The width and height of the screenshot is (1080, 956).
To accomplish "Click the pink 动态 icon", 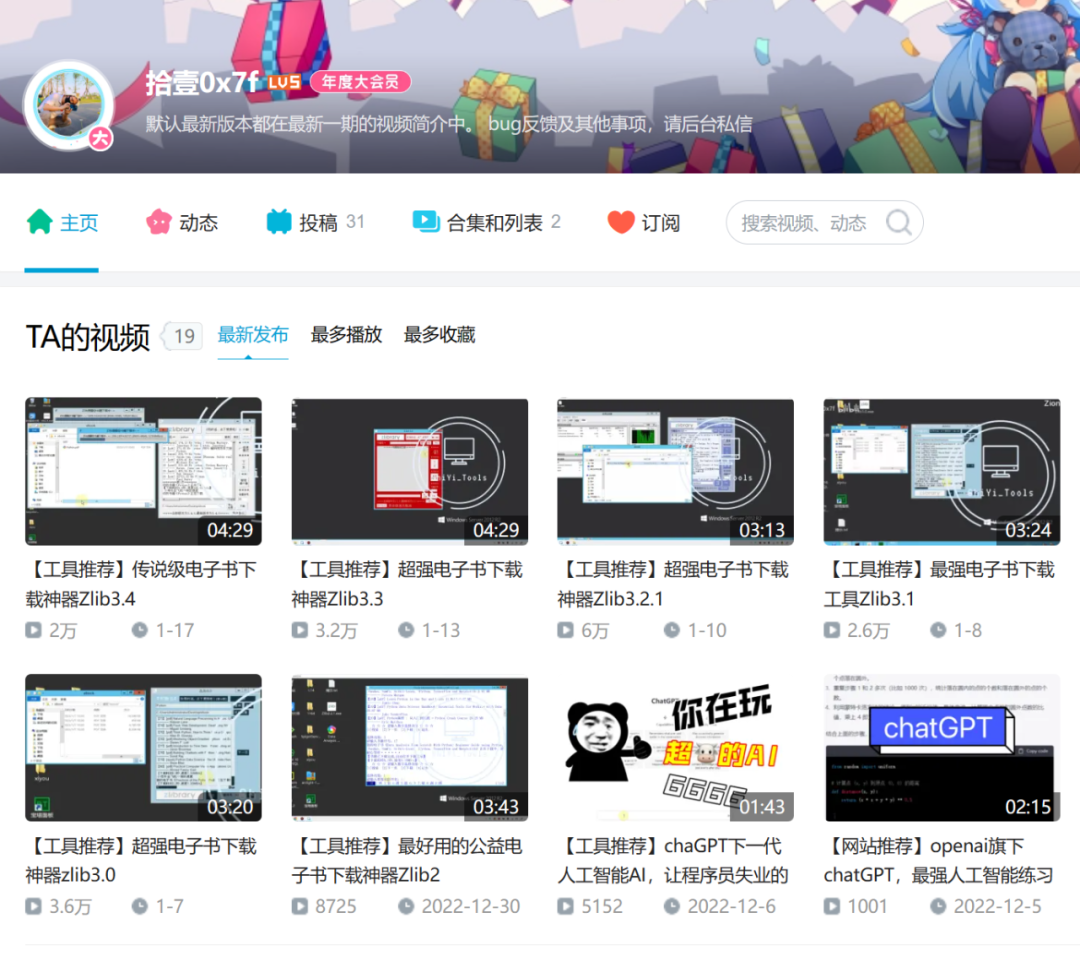I will click(158, 222).
